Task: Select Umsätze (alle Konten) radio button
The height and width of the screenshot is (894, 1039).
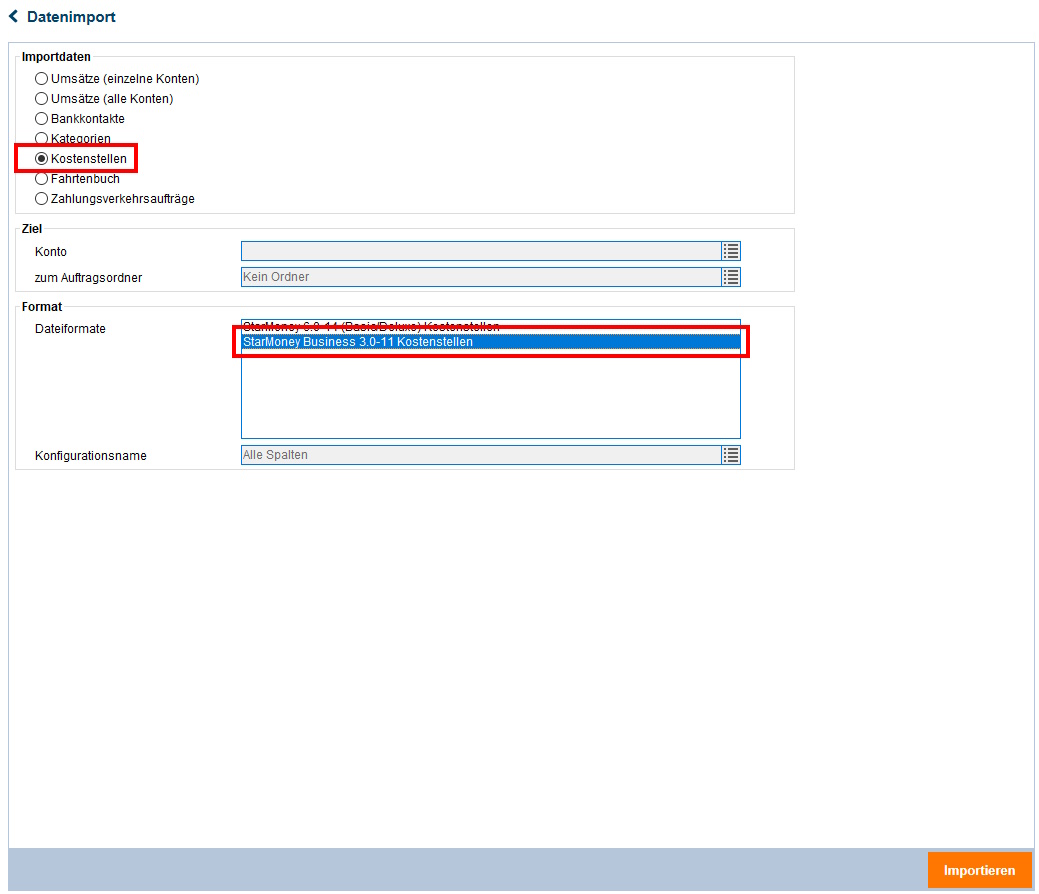Action: point(42,99)
